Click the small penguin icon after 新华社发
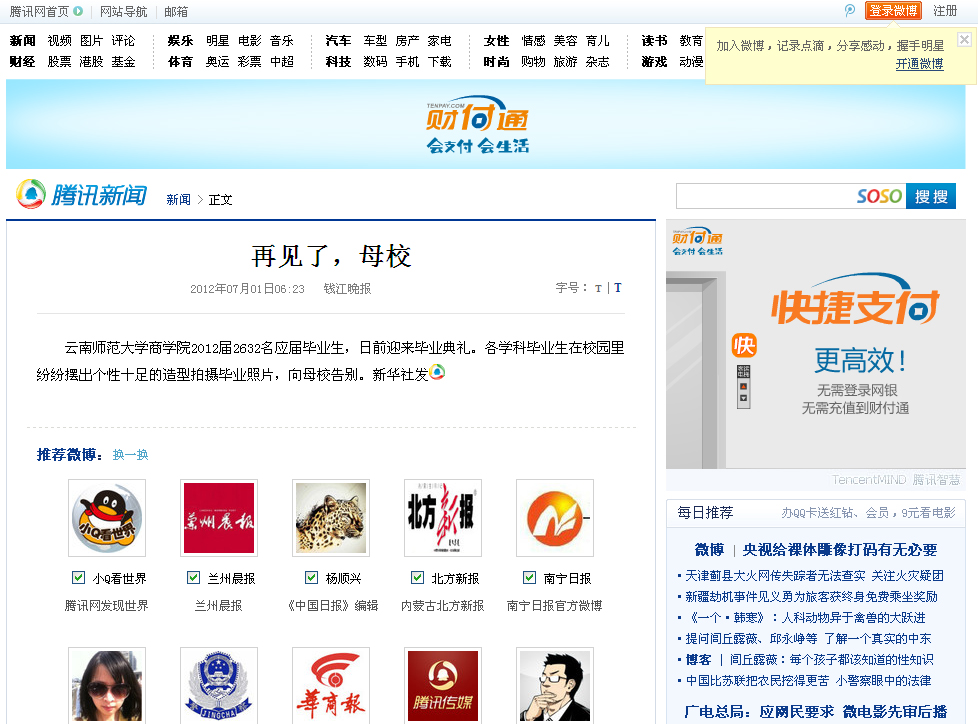This screenshot has height=724, width=978. coord(437,372)
